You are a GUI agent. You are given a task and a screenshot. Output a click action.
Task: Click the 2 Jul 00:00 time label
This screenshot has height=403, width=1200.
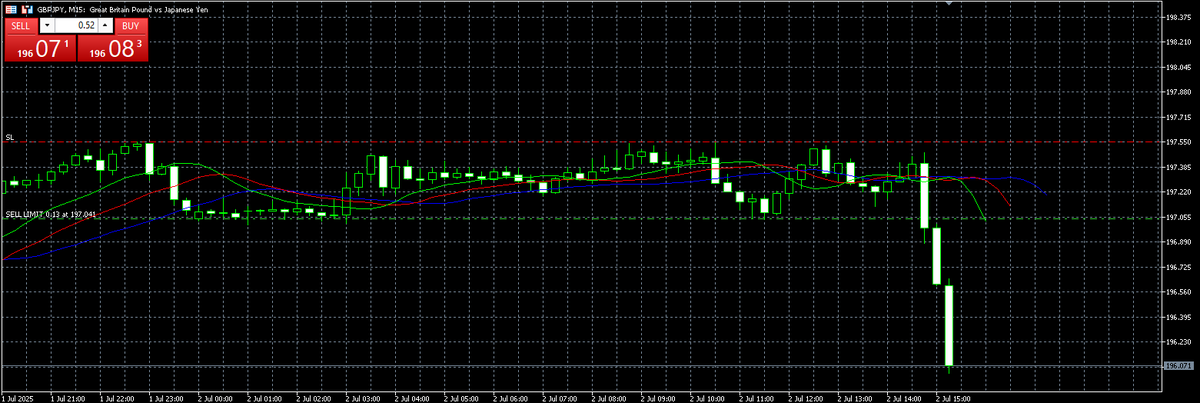215,397
